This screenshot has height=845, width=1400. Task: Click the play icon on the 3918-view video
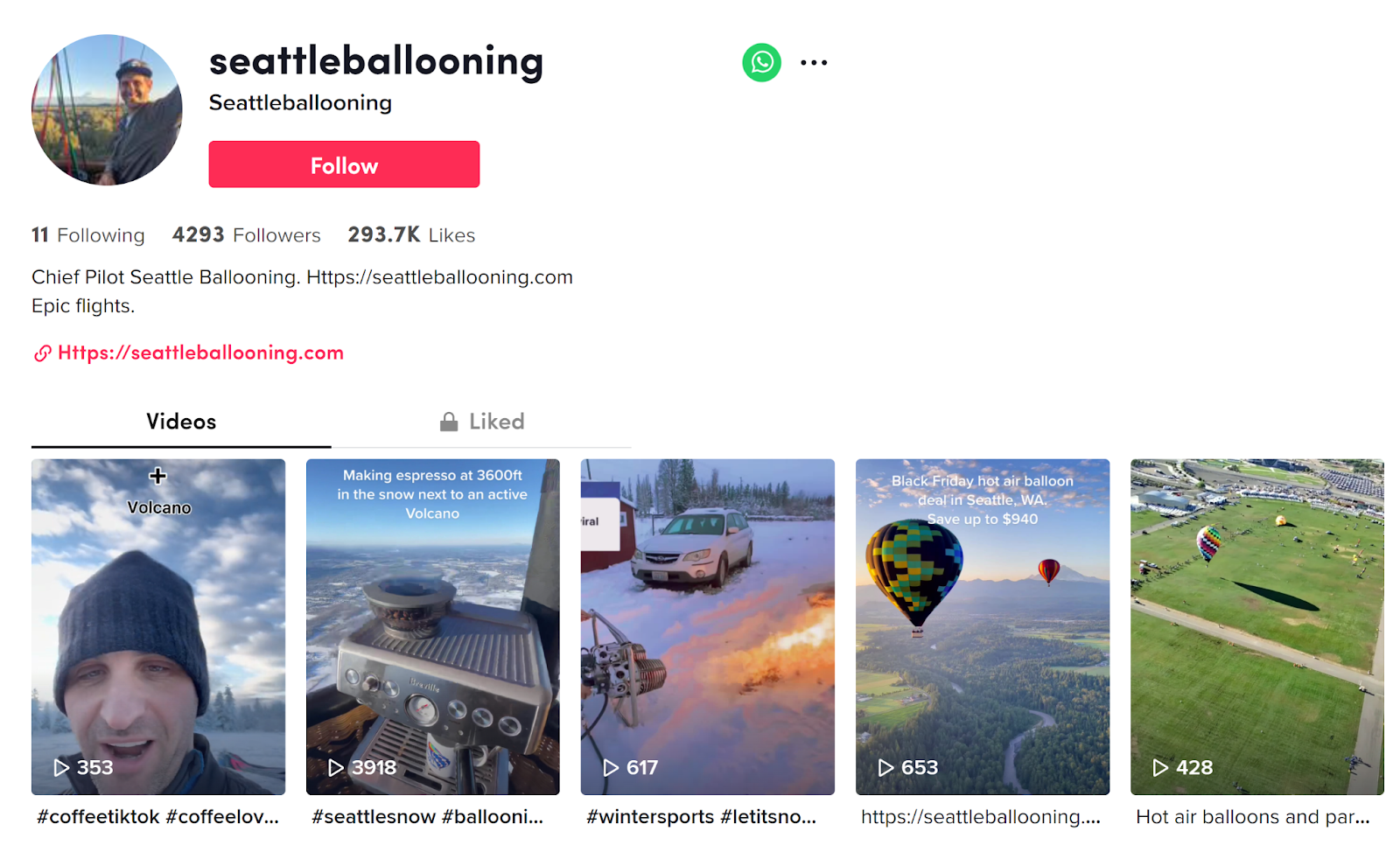(336, 768)
